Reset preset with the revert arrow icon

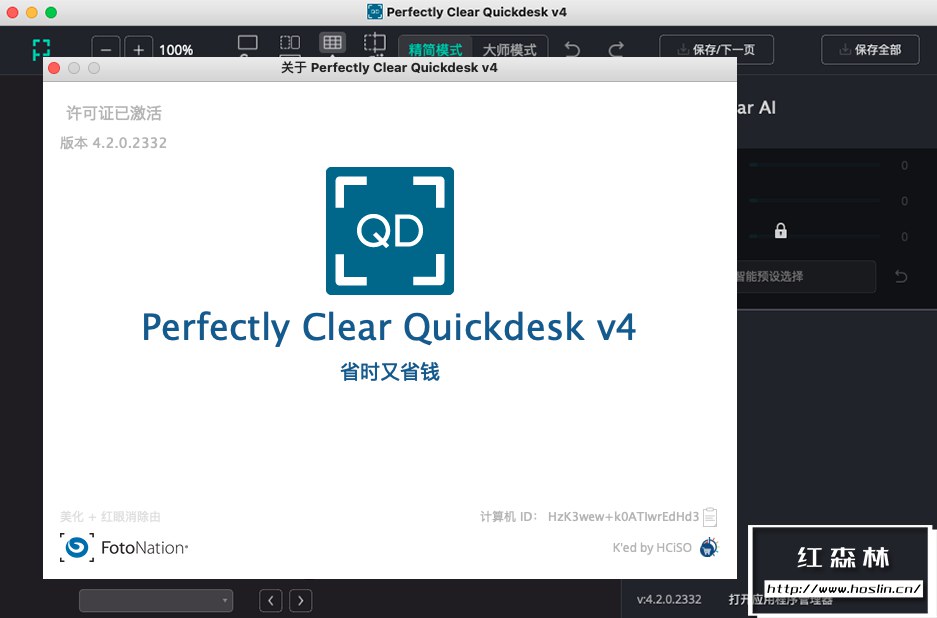click(x=901, y=276)
